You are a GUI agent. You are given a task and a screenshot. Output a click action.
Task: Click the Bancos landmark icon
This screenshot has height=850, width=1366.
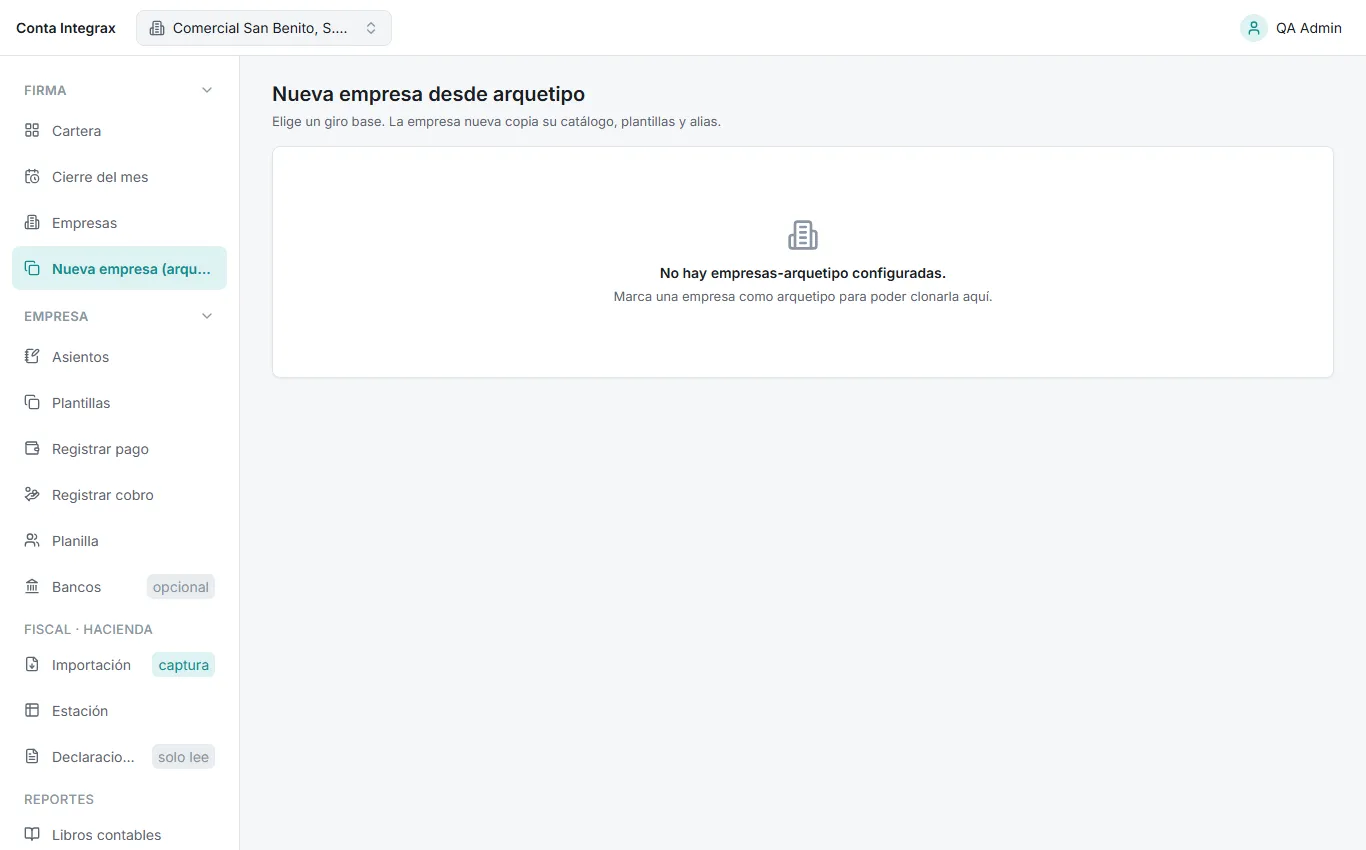pos(32,587)
